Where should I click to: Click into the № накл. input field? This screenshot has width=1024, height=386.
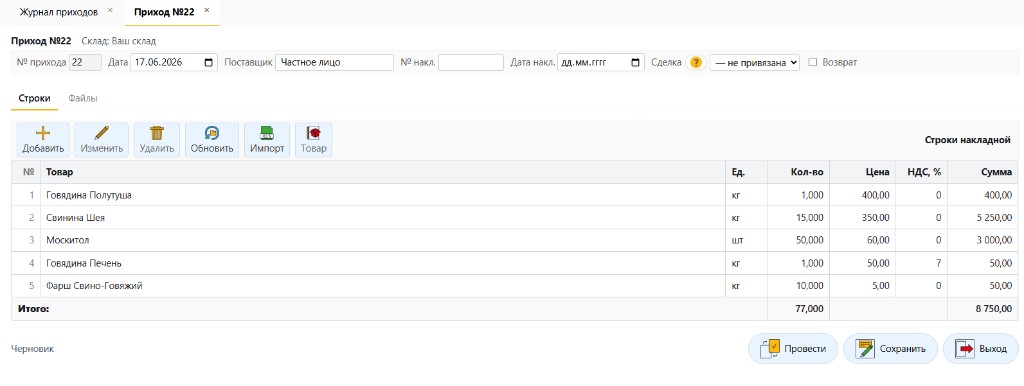[471, 63]
